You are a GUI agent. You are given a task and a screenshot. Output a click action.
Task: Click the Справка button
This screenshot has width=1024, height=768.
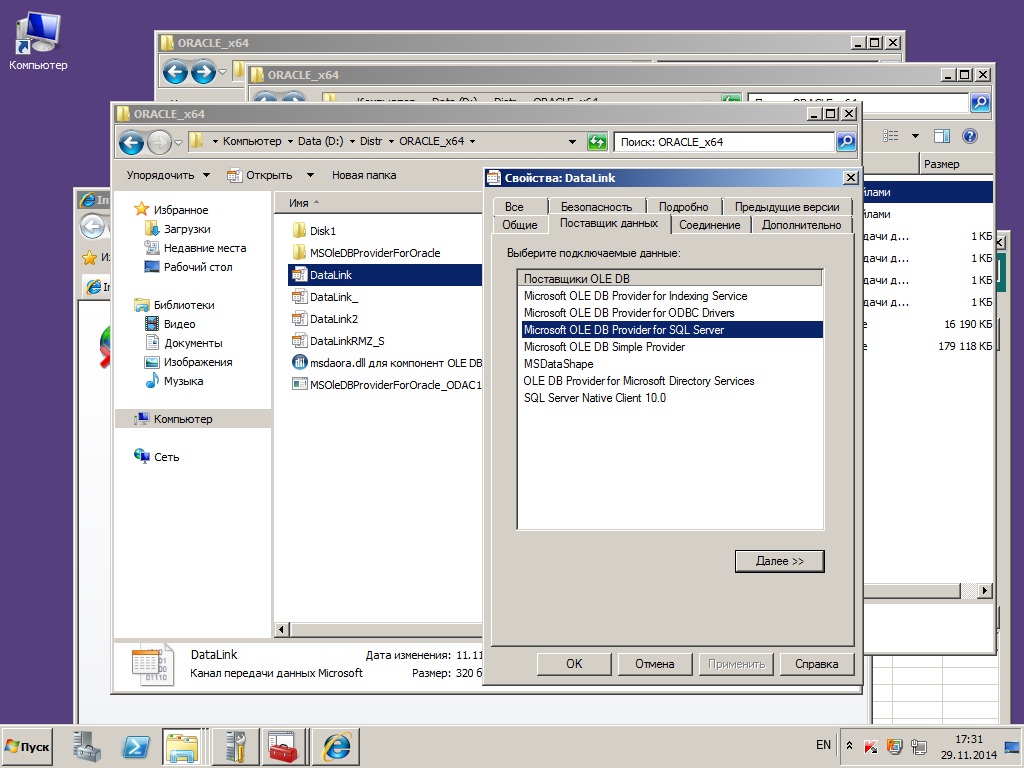(816, 664)
